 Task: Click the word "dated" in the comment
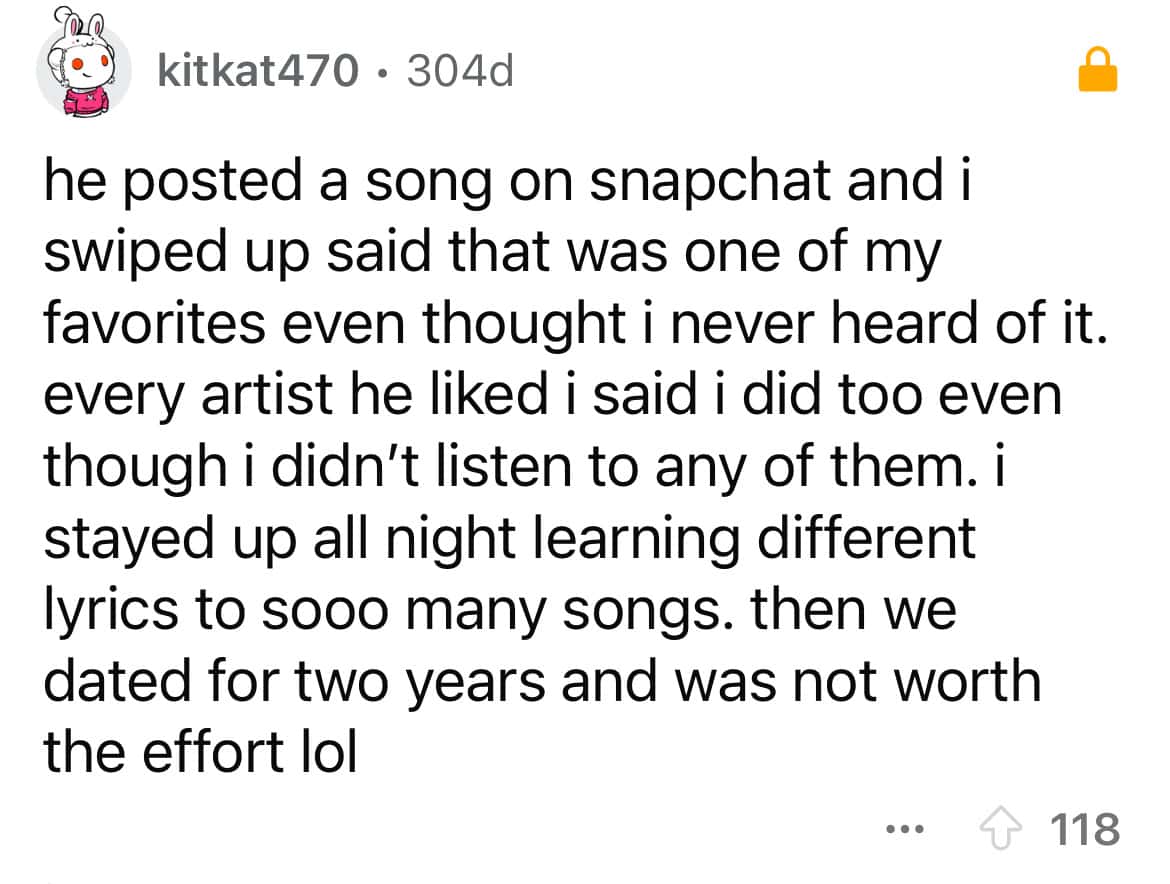[115, 682]
